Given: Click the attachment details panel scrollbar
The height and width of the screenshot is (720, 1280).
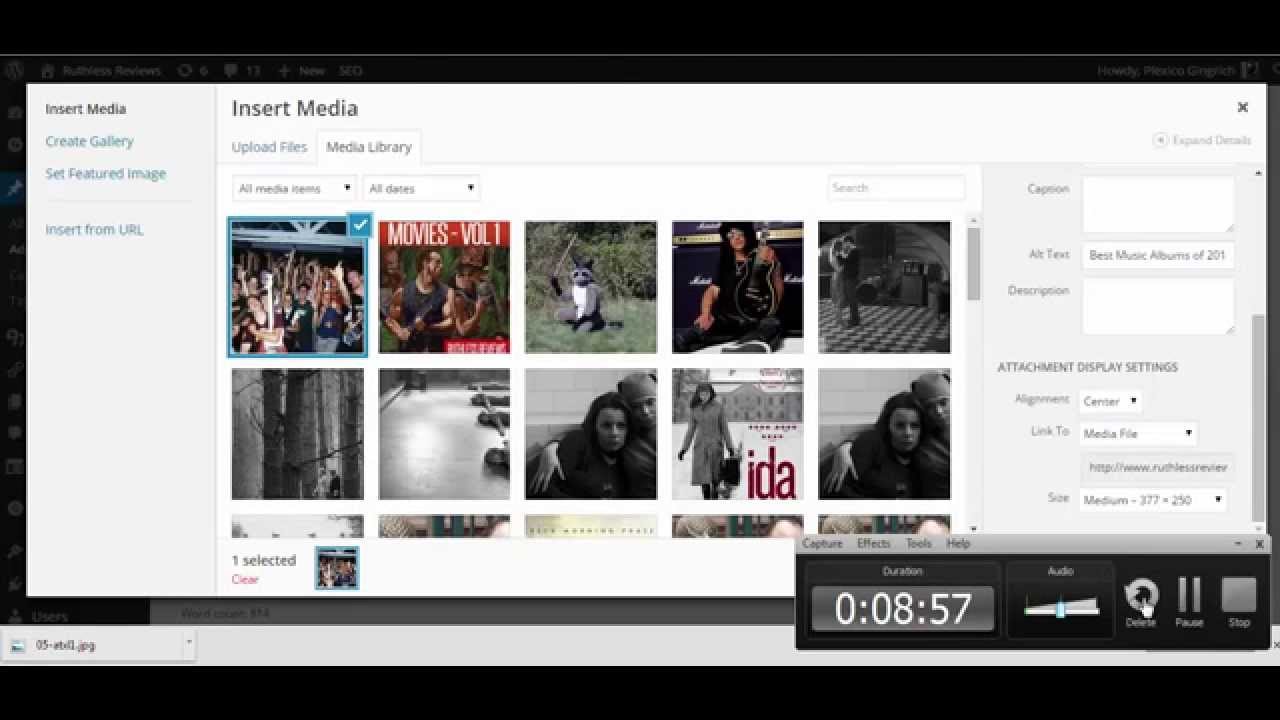Looking at the screenshot, I should (x=1258, y=416).
